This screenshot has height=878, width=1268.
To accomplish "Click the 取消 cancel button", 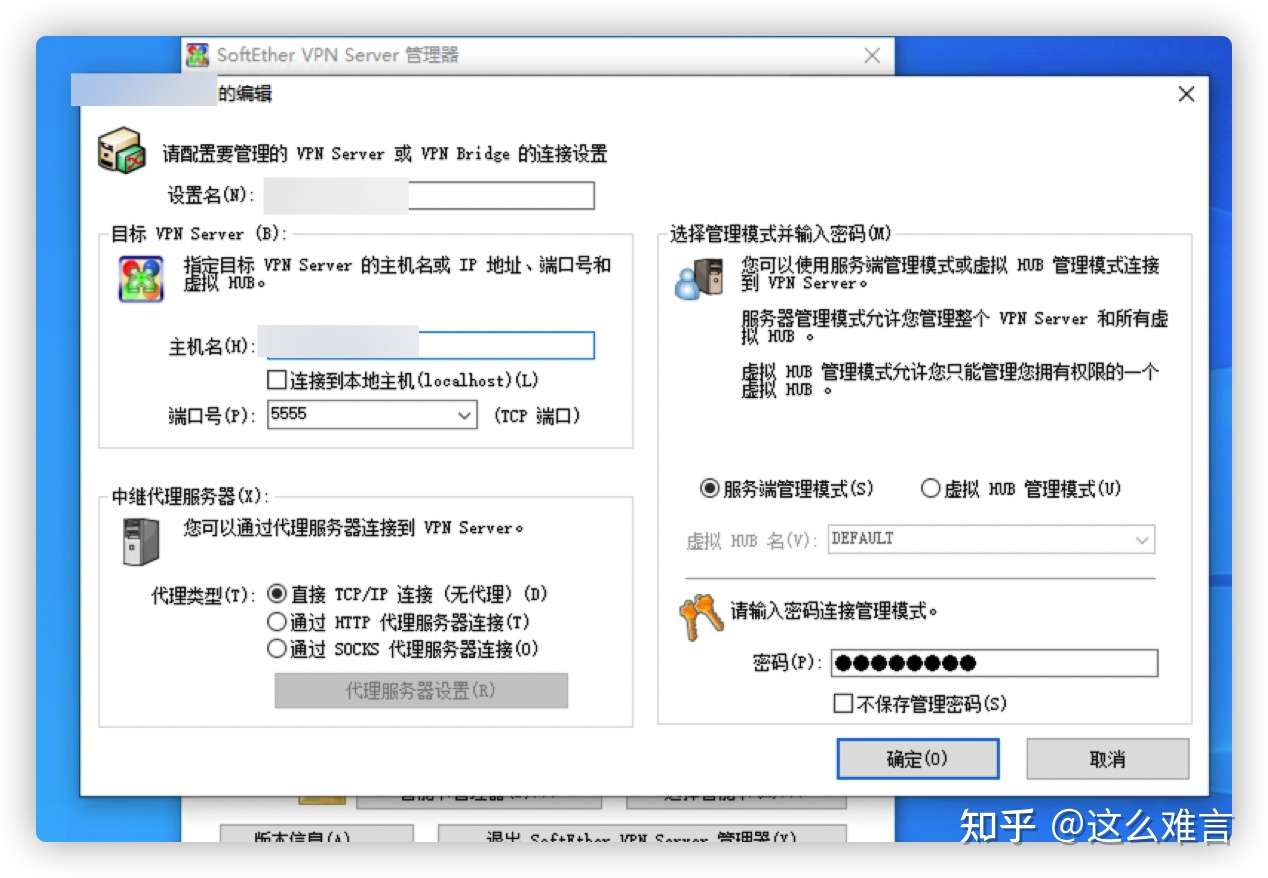I will pyautogui.click(x=1108, y=759).
